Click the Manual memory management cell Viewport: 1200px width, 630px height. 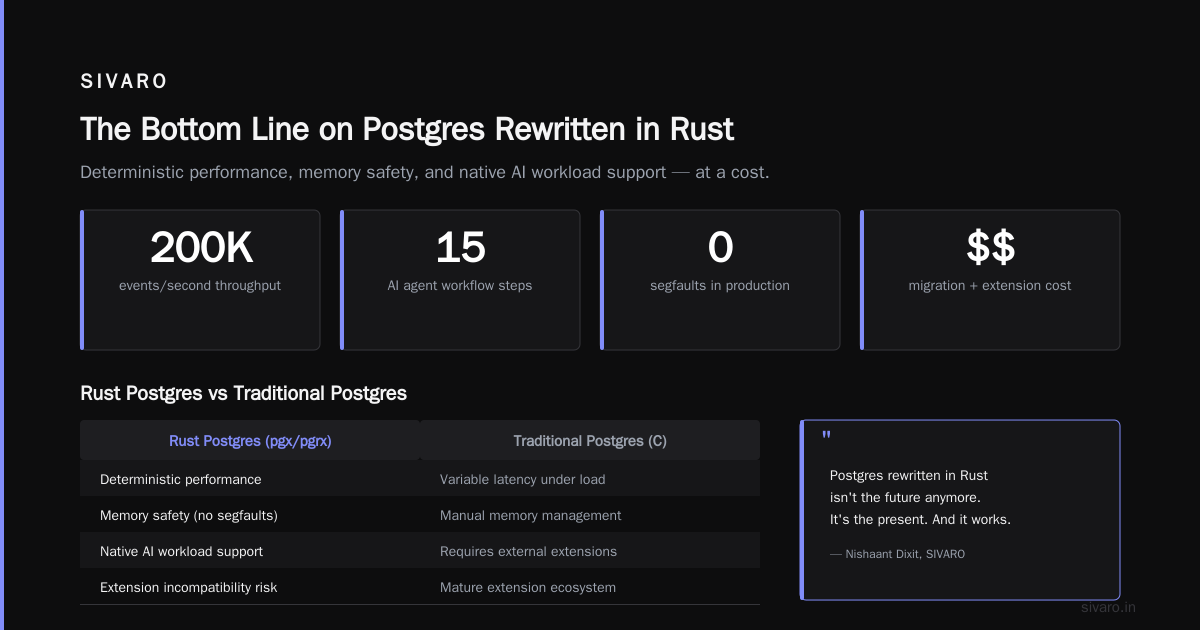tap(590, 515)
